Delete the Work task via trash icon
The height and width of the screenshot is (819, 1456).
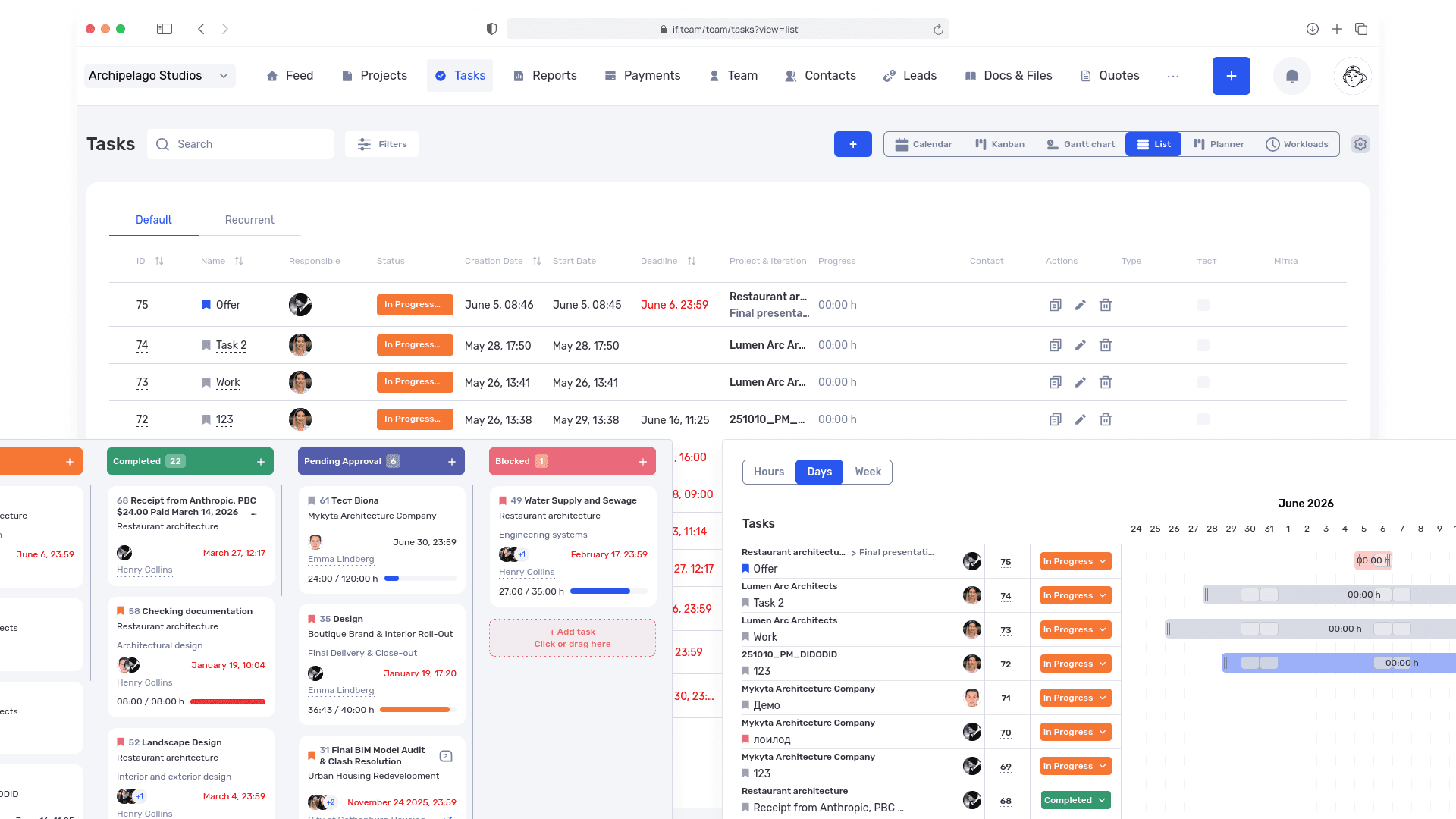click(x=1106, y=382)
